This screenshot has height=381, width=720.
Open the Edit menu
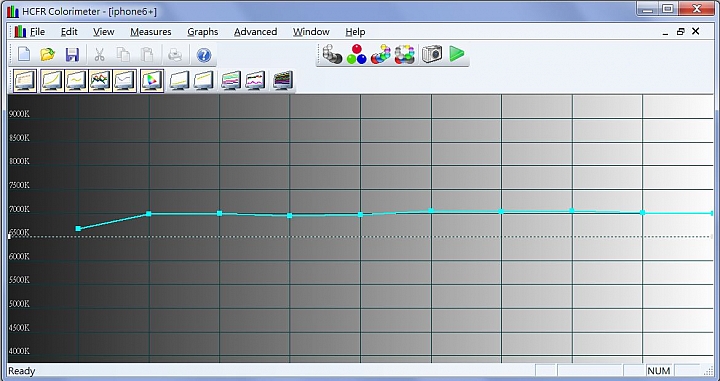(69, 32)
